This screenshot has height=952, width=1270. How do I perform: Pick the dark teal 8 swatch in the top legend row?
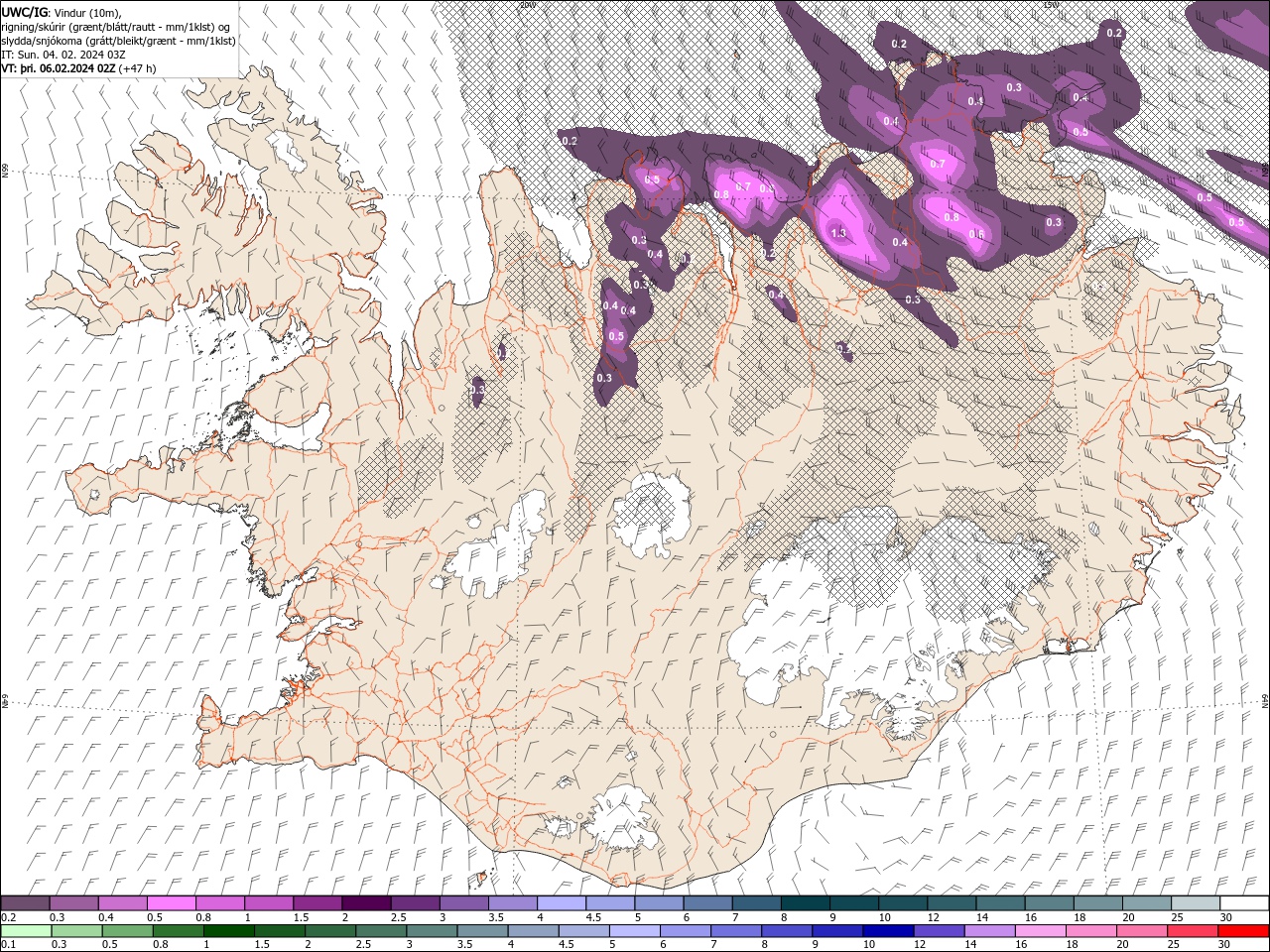point(804,903)
